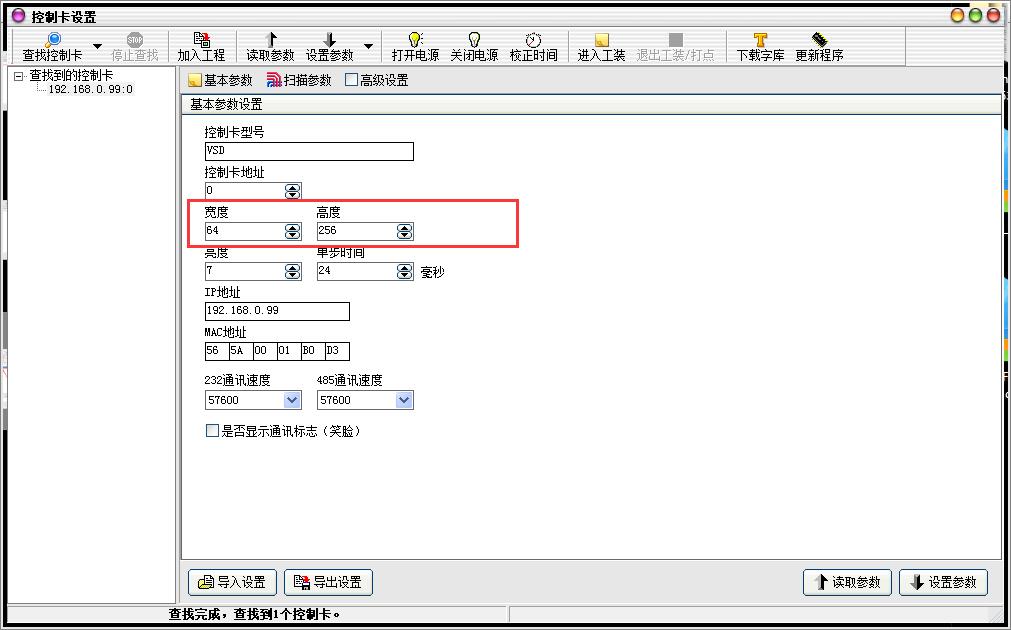Screen dimensions: 1011x630
Task: Click the 导入设置 button
Action: [x=231, y=582]
